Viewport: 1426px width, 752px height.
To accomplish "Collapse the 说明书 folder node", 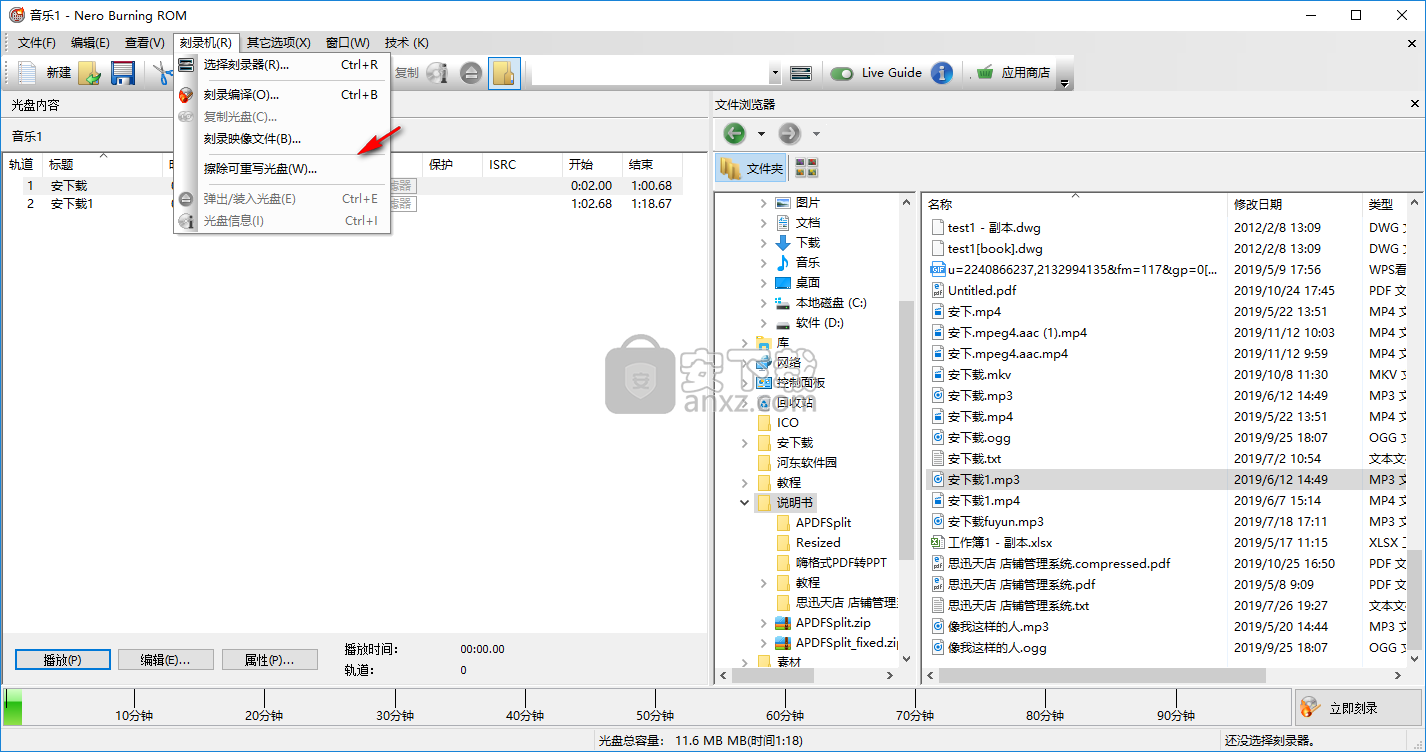I will pos(745,502).
